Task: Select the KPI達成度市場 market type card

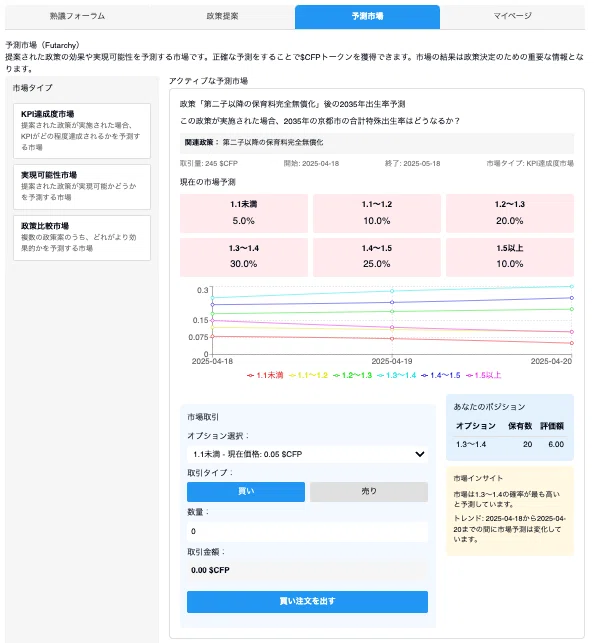Action: [x=82, y=131]
